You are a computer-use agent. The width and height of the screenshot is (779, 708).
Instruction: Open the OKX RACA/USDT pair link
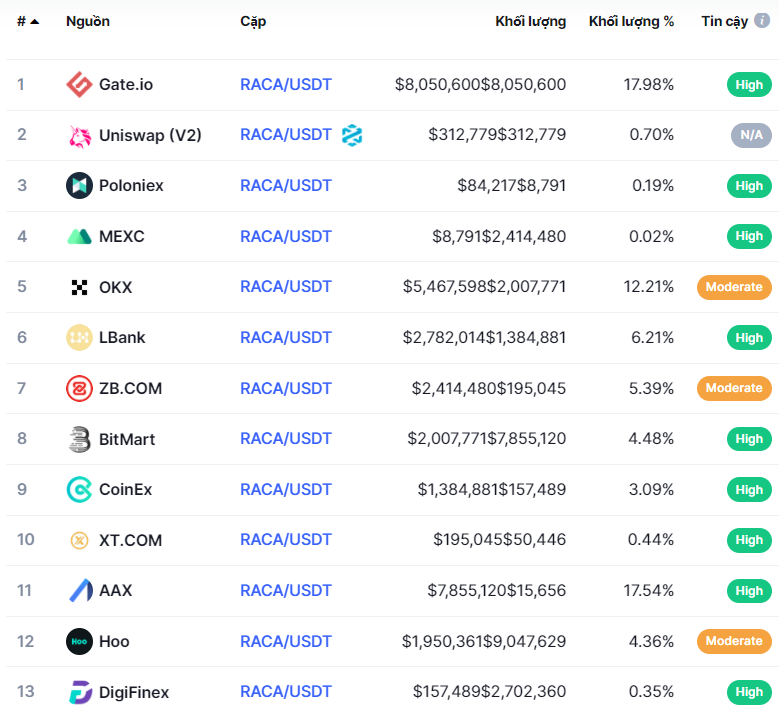click(x=286, y=287)
